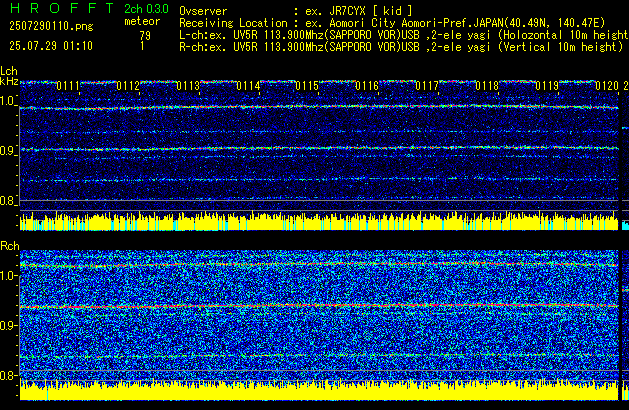Click the 0117 time marker
The image size is (629, 410).
point(427,86)
